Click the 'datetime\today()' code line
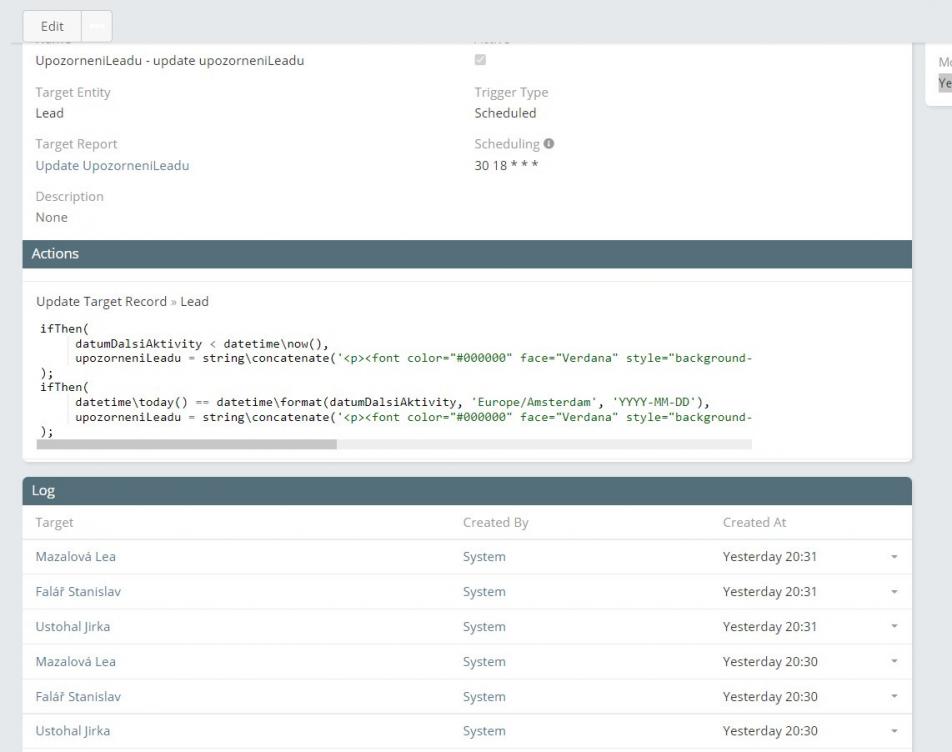 tap(392, 402)
